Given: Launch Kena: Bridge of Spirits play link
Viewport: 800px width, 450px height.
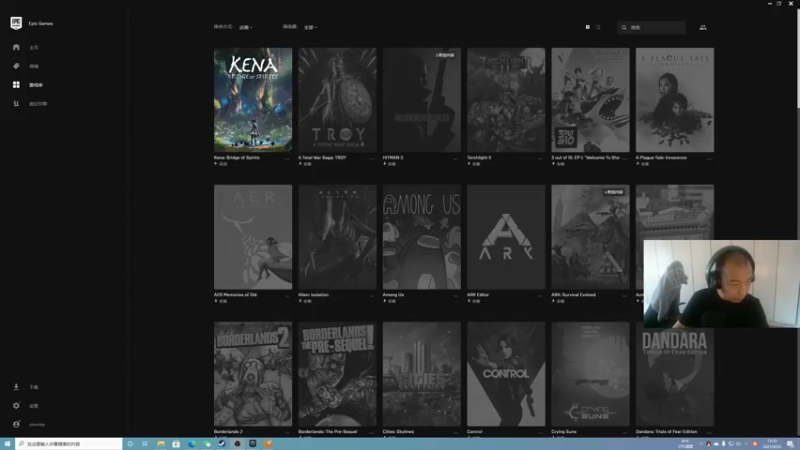Looking at the screenshot, I should click(221, 164).
